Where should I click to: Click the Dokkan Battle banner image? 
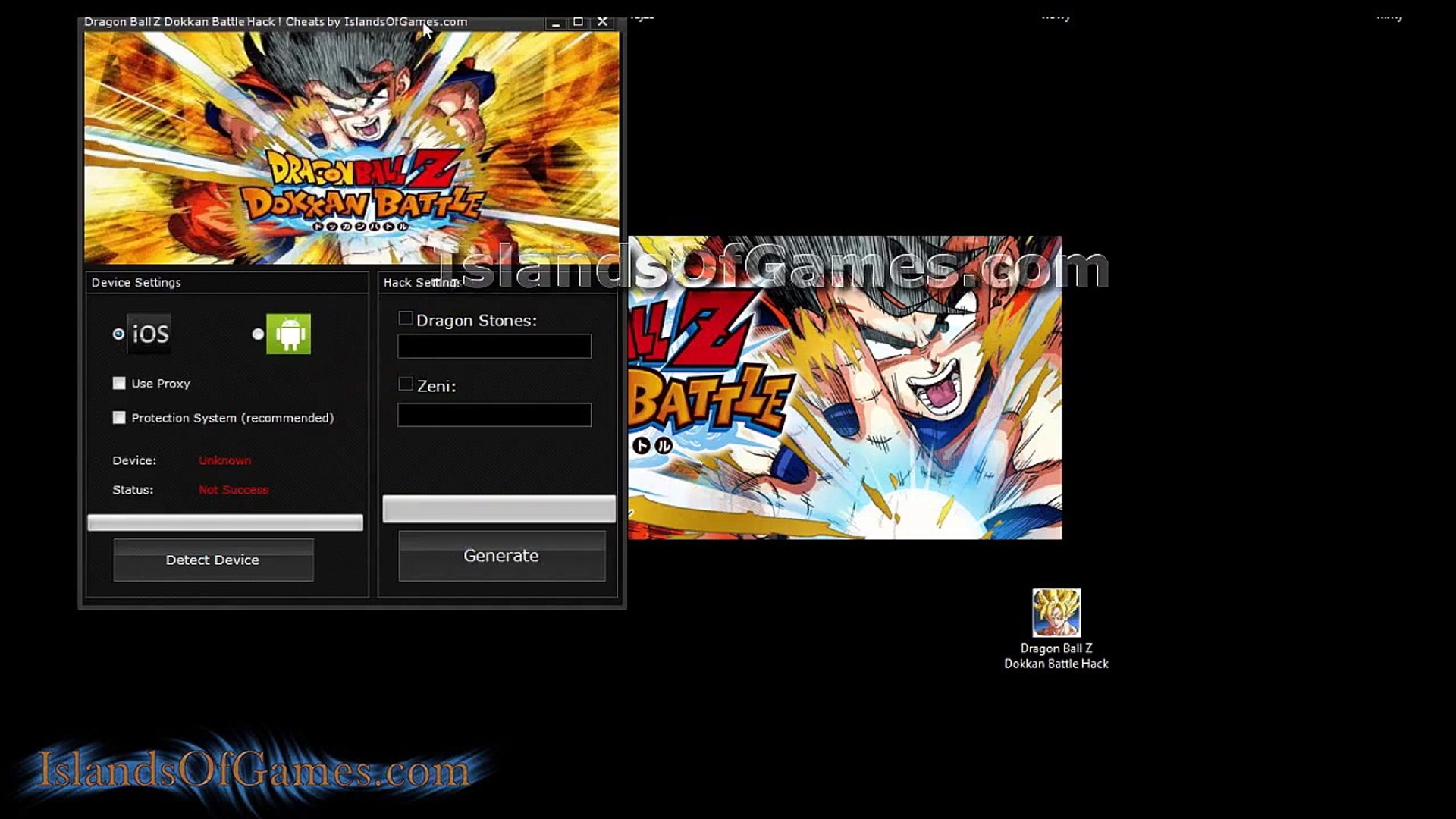point(351,148)
